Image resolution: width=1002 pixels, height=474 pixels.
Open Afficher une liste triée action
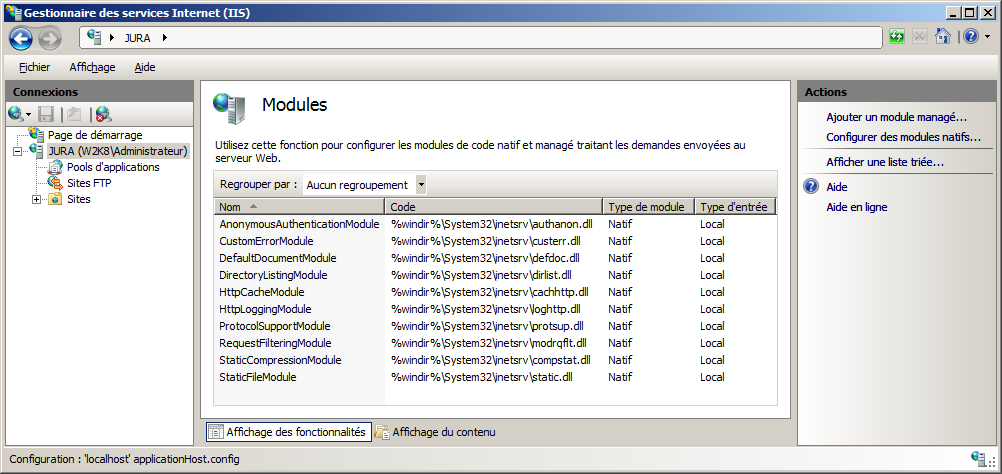pos(885,162)
